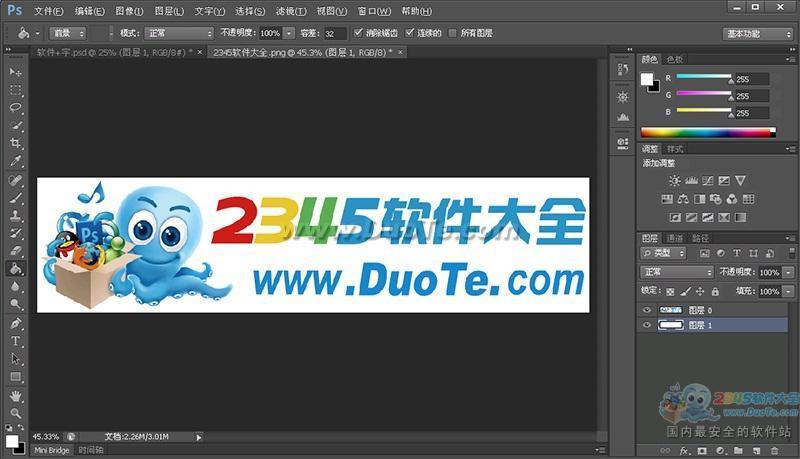Select the Eyedropper tool
Image resolution: width=800 pixels, height=459 pixels.
pyautogui.click(x=15, y=161)
